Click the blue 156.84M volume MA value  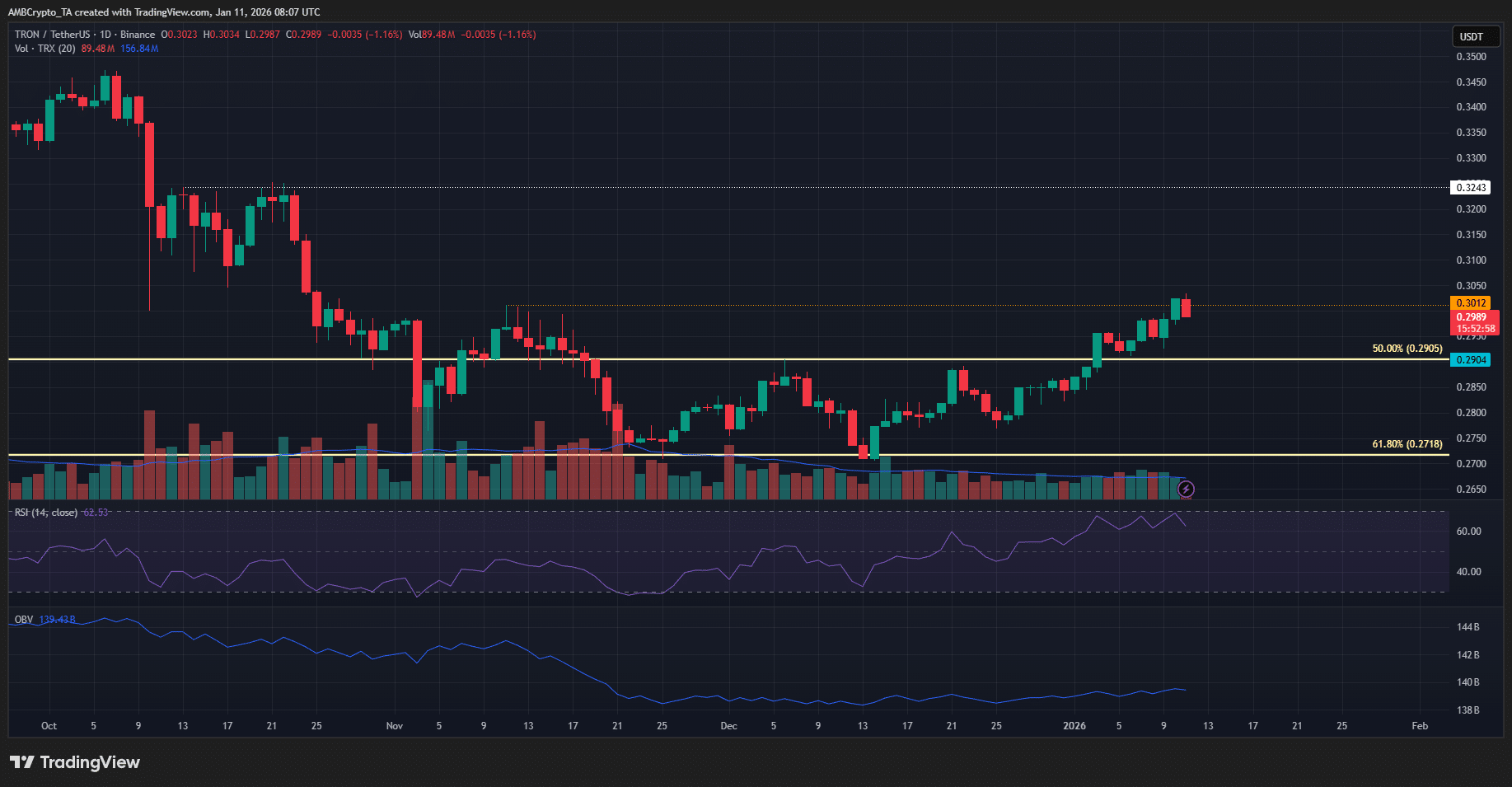coord(138,48)
